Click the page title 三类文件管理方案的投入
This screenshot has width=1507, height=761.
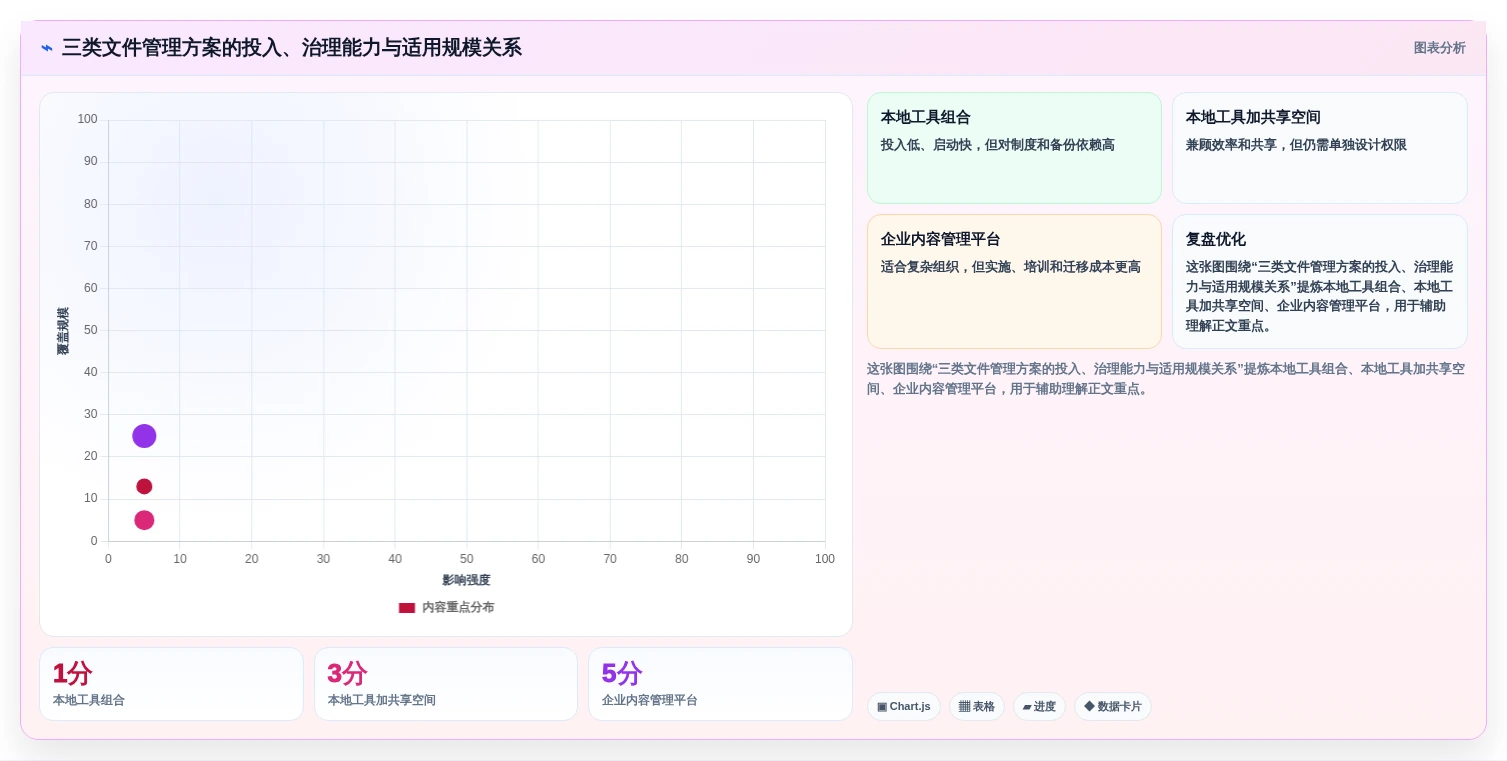[291, 48]
